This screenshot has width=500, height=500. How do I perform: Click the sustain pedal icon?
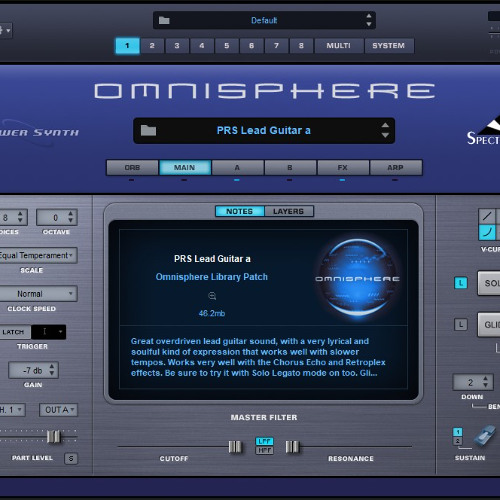point(484,436)
